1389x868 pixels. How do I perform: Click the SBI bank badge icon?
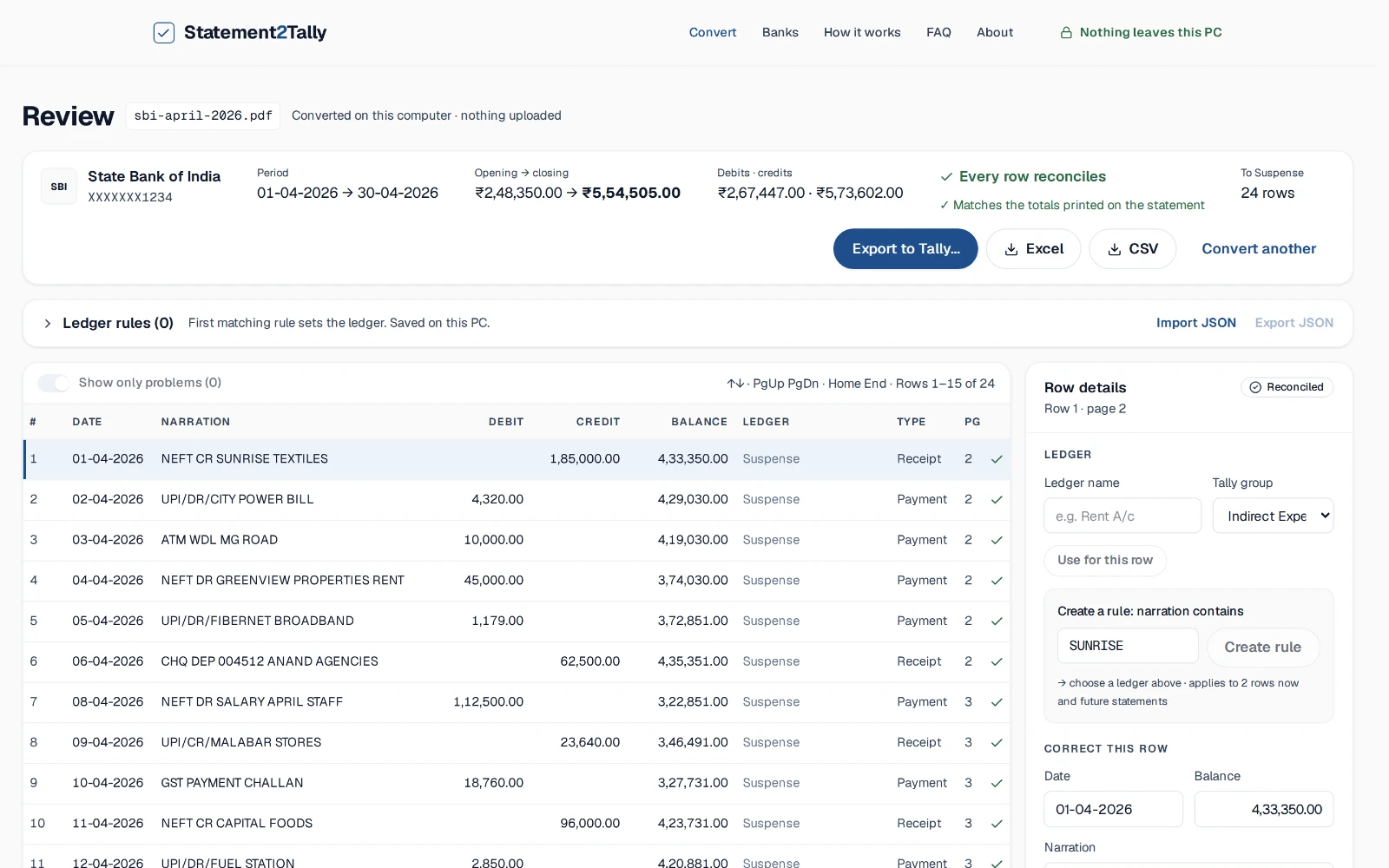click(59, 187)
